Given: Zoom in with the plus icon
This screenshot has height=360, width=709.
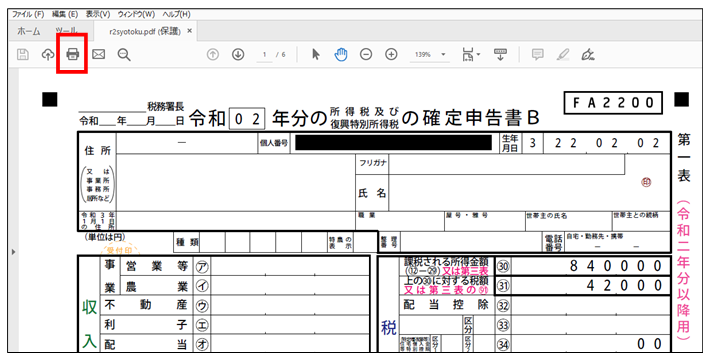Looking at the screenshot, I should (x=391, y=55).
